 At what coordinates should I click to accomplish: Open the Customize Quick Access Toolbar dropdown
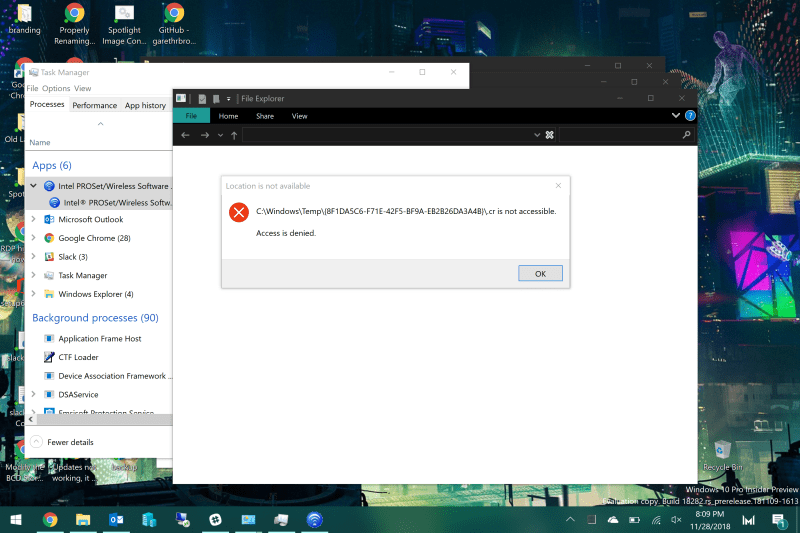point(229,98)
